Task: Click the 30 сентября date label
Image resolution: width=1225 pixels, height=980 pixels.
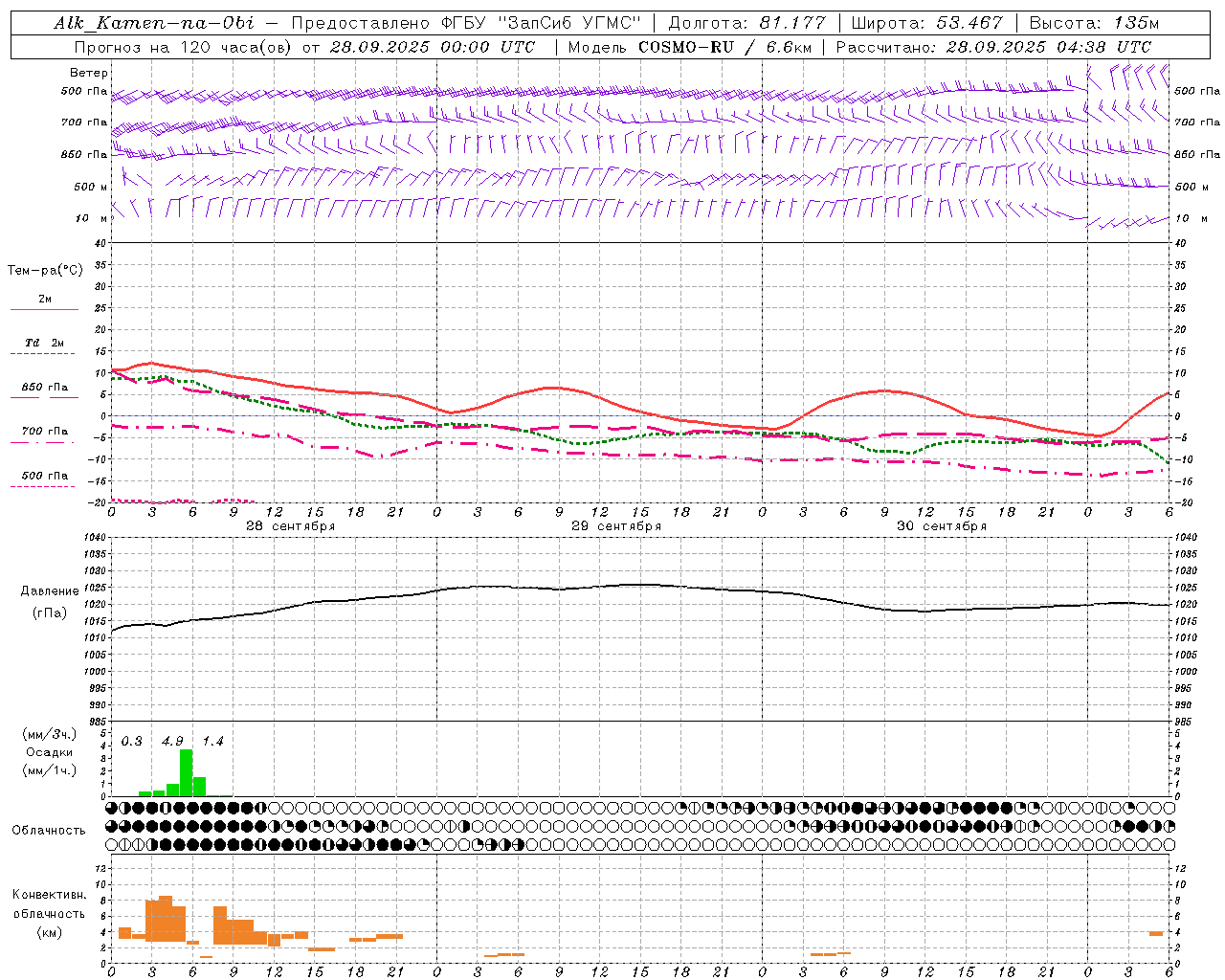Action: (x=942, y=526)
